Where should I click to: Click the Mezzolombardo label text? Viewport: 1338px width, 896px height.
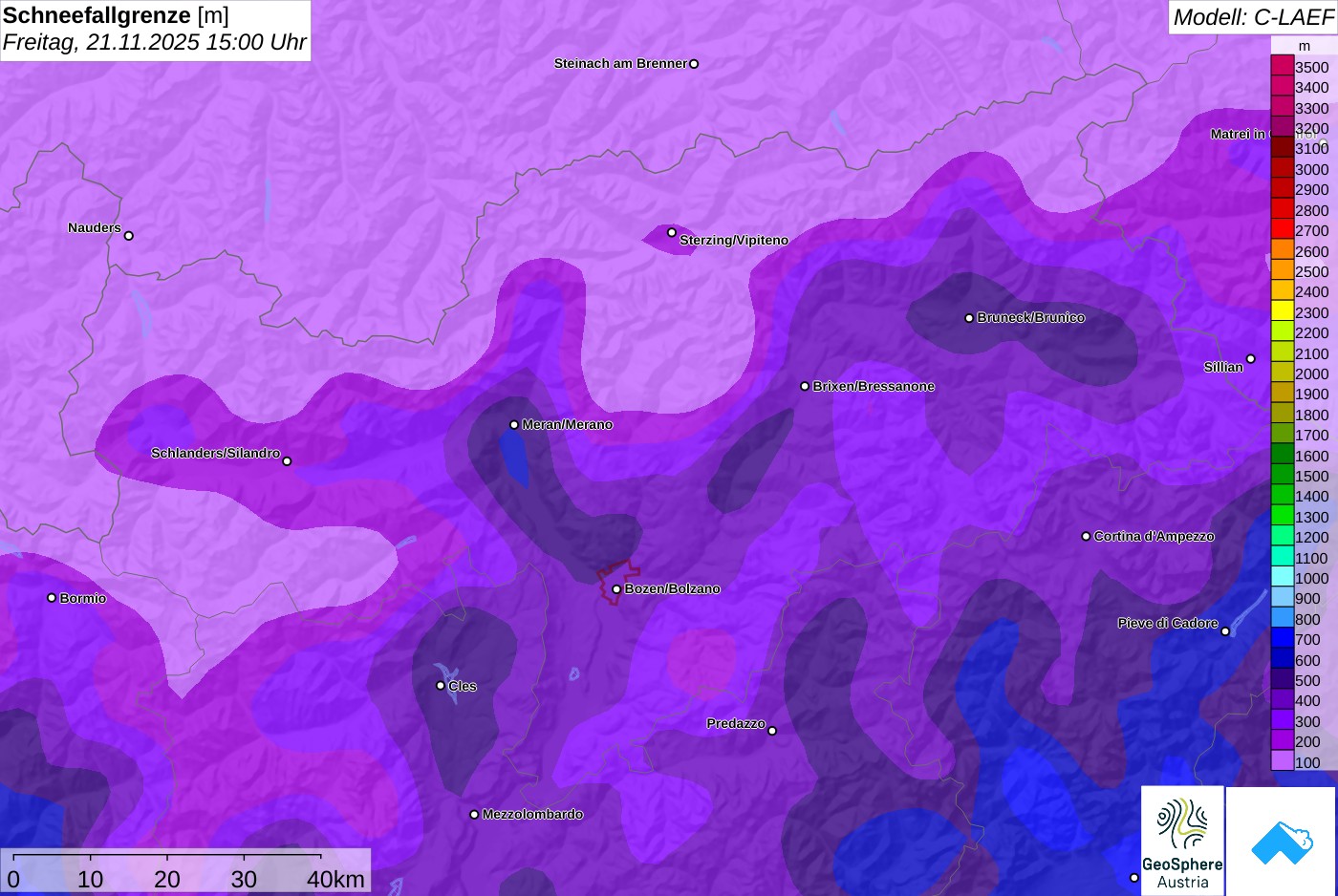click(x=532, y=814)
